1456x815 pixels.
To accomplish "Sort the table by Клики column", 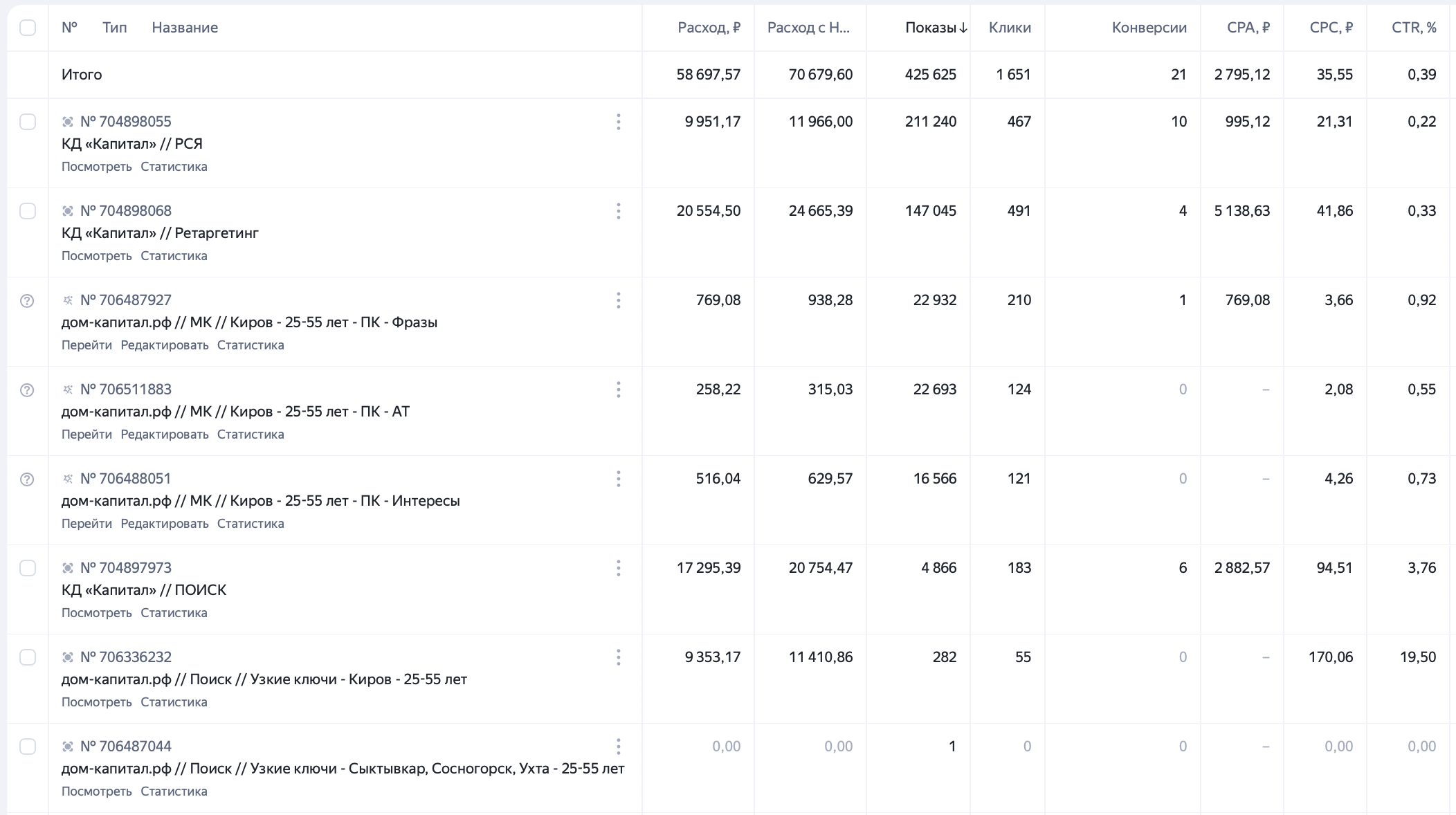I will 1010,28.
